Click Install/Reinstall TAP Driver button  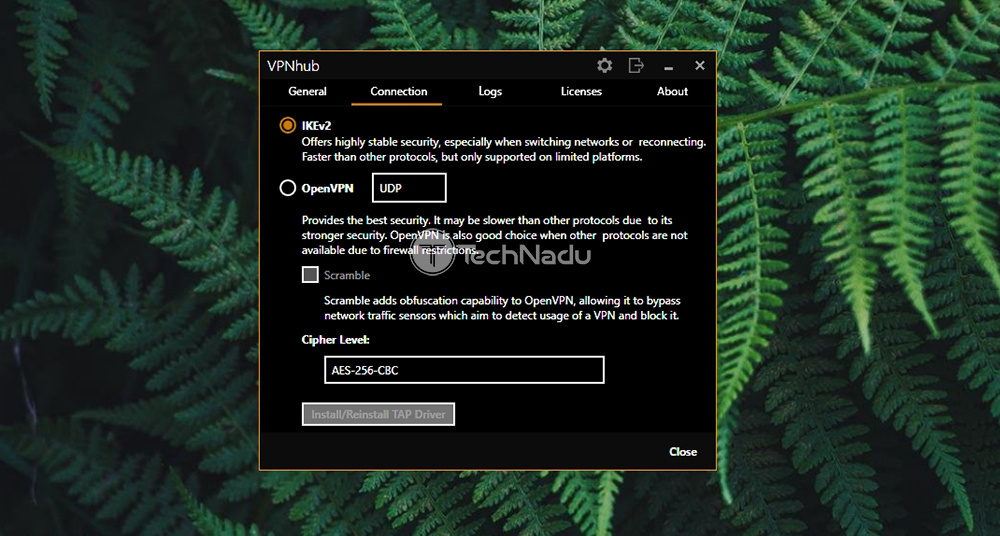point(378,414)
